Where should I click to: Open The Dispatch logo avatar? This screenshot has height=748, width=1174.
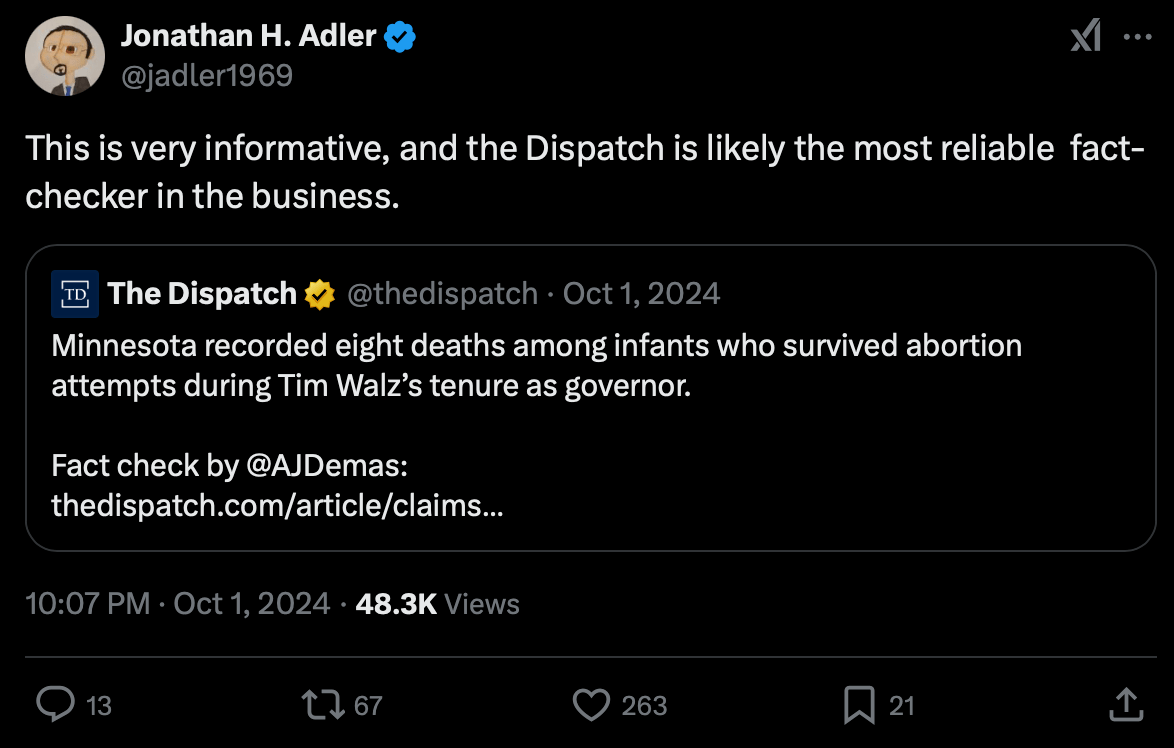click(x=75, y=294)
